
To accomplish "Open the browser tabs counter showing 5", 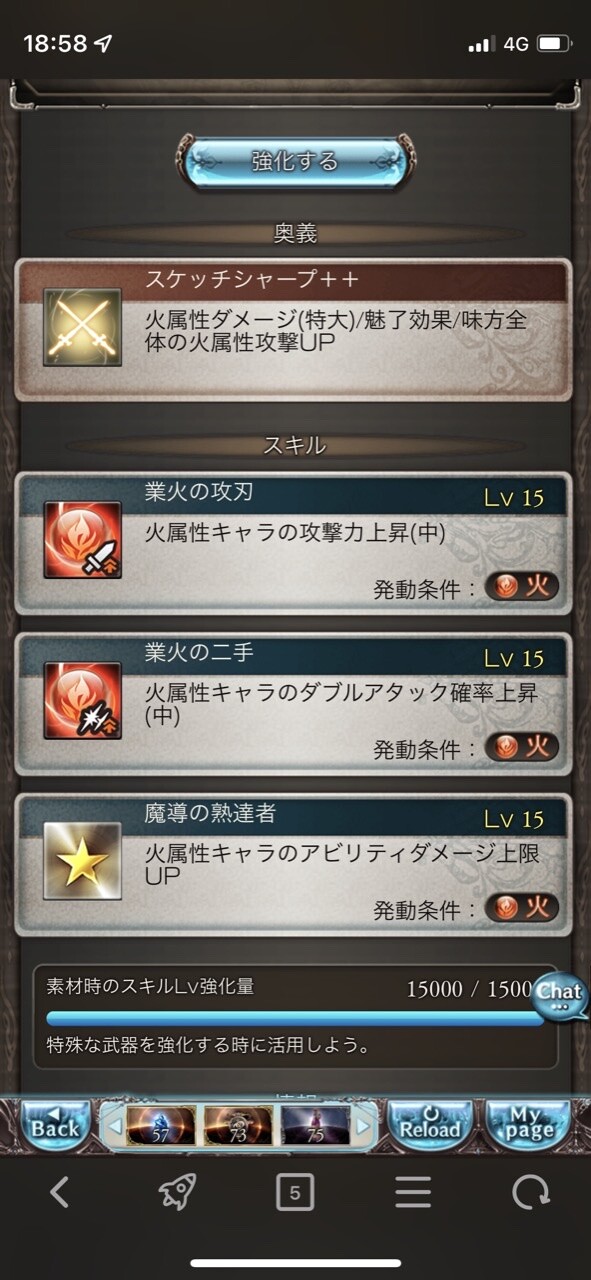I will click(x=295, y=1192).
